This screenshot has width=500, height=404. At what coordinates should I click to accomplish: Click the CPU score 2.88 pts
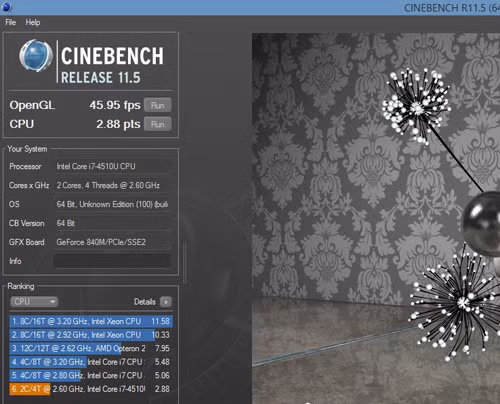(x=118, y=124)
